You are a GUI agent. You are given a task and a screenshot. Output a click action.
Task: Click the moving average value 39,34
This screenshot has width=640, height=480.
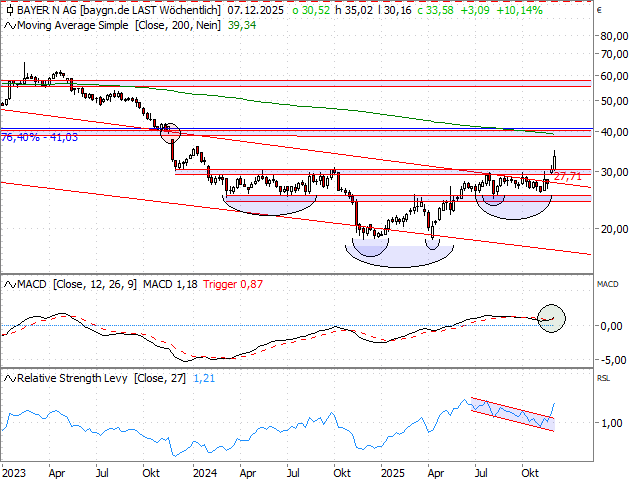242,25
